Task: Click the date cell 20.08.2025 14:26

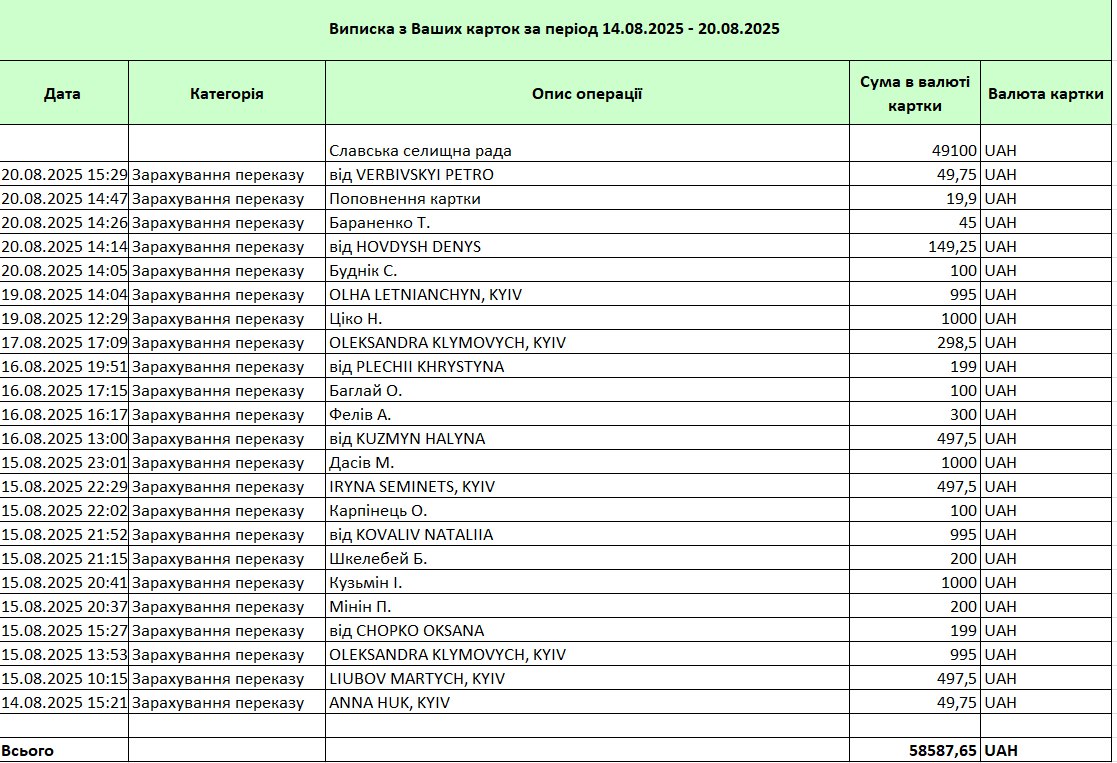Action: coord(64,223)
